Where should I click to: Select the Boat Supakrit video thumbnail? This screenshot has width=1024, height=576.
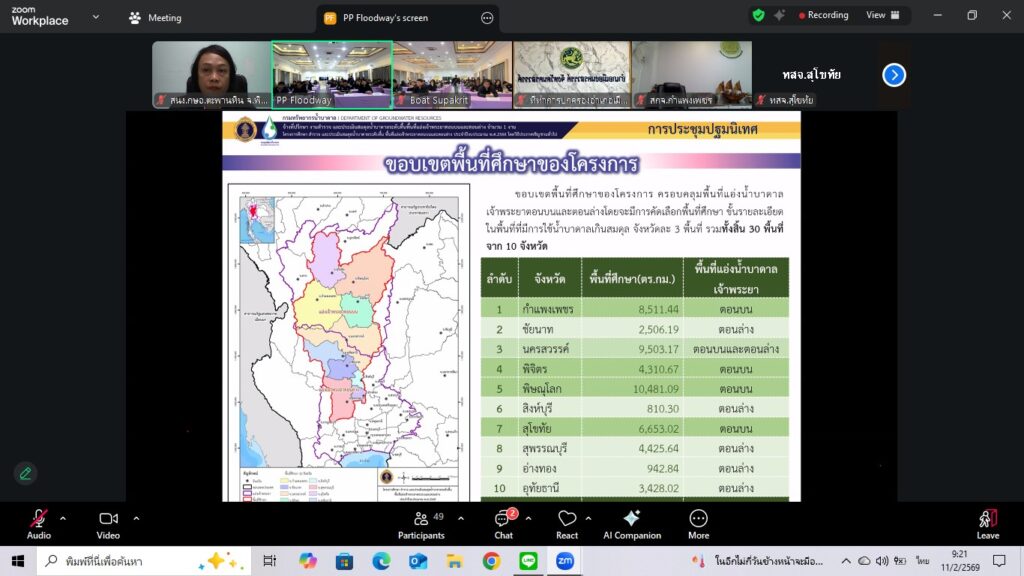pos(452,74)
